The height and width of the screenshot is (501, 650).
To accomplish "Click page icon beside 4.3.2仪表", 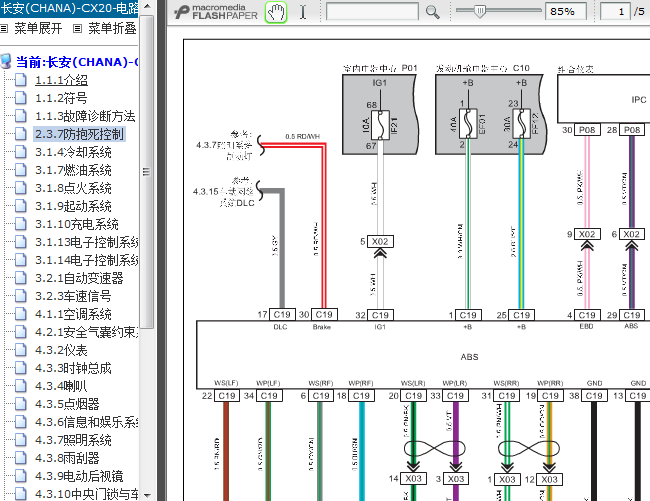I will (21, 350).
